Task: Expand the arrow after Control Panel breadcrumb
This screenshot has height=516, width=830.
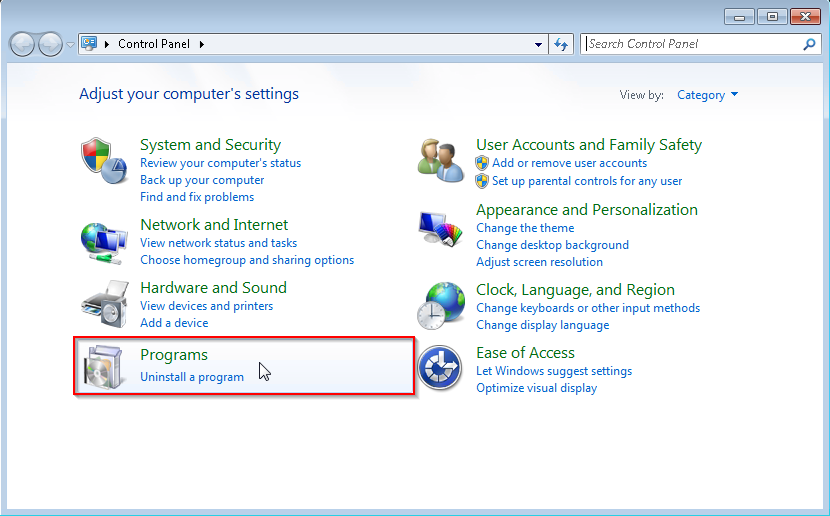Action: 201,44
